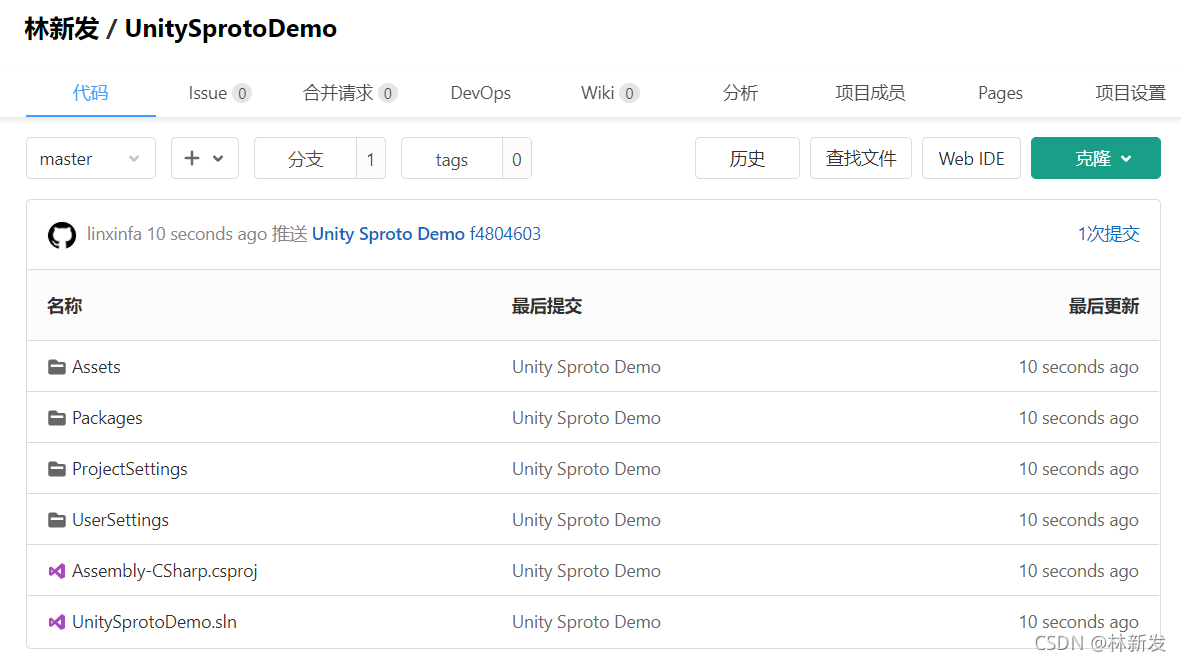Click the Assets folder icon
1181x661 pixels.
click(57, 367)
